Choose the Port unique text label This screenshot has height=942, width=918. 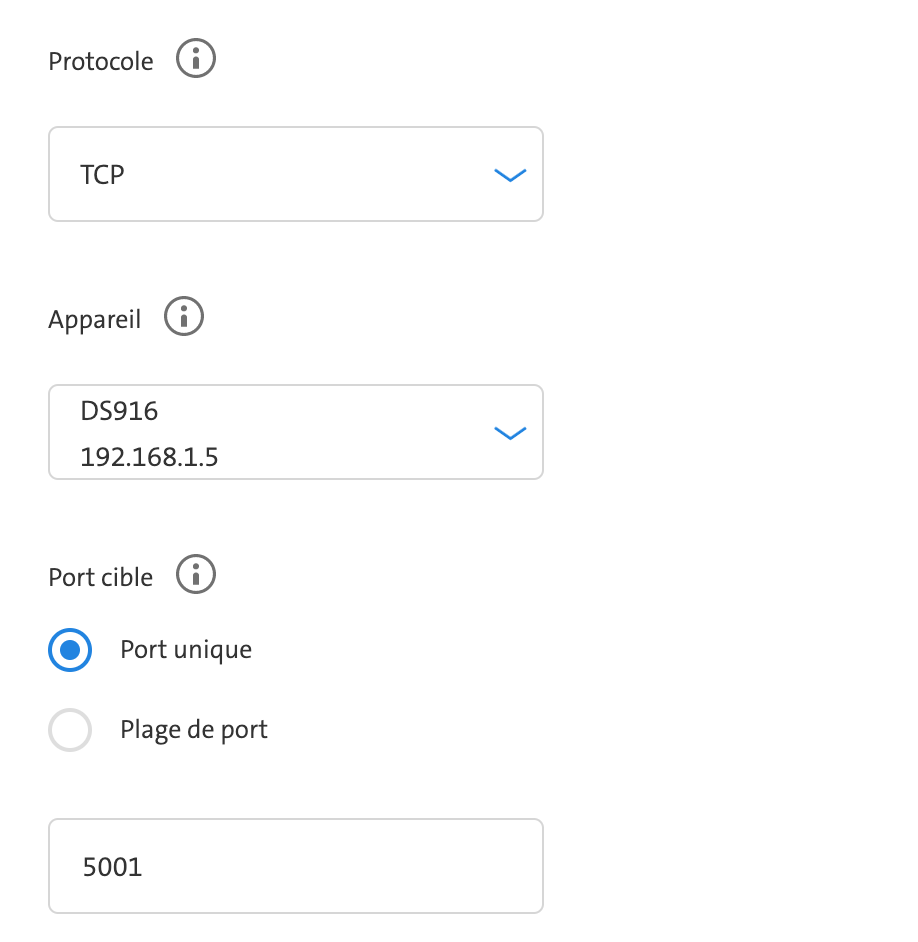[186, 650]
